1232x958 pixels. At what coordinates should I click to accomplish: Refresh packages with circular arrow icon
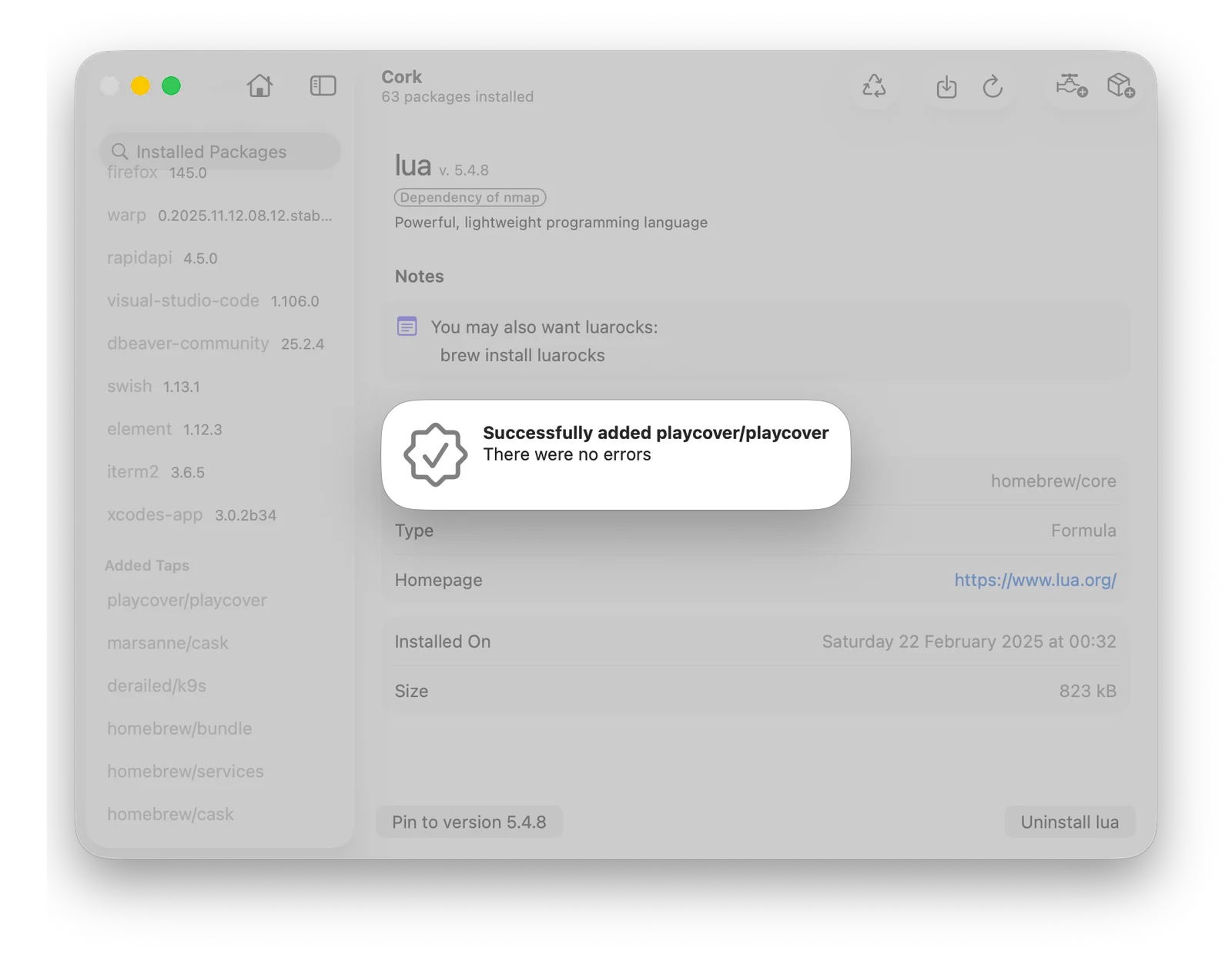tap(993, 86)
